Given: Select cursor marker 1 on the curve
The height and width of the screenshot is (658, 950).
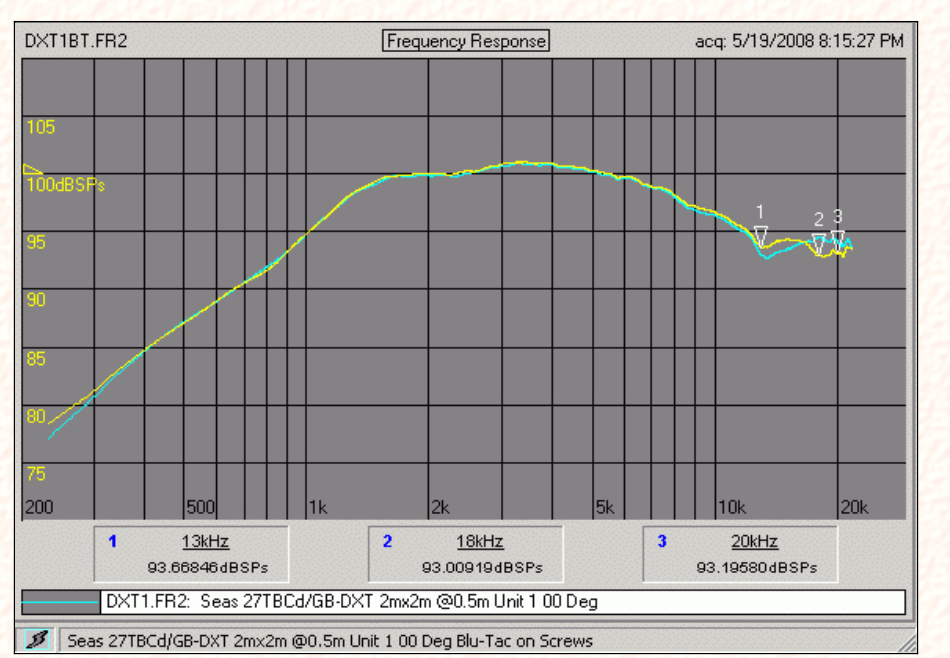Looking at the screenshot, I should click(761, 236).
